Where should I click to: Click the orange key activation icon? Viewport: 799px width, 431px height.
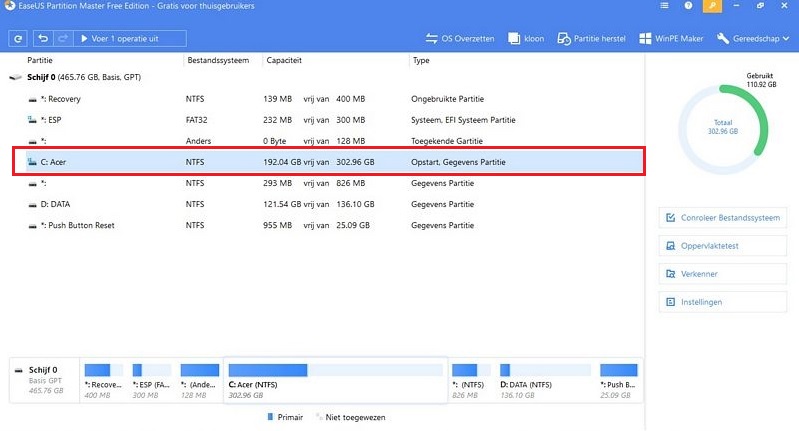click(712, 6)
